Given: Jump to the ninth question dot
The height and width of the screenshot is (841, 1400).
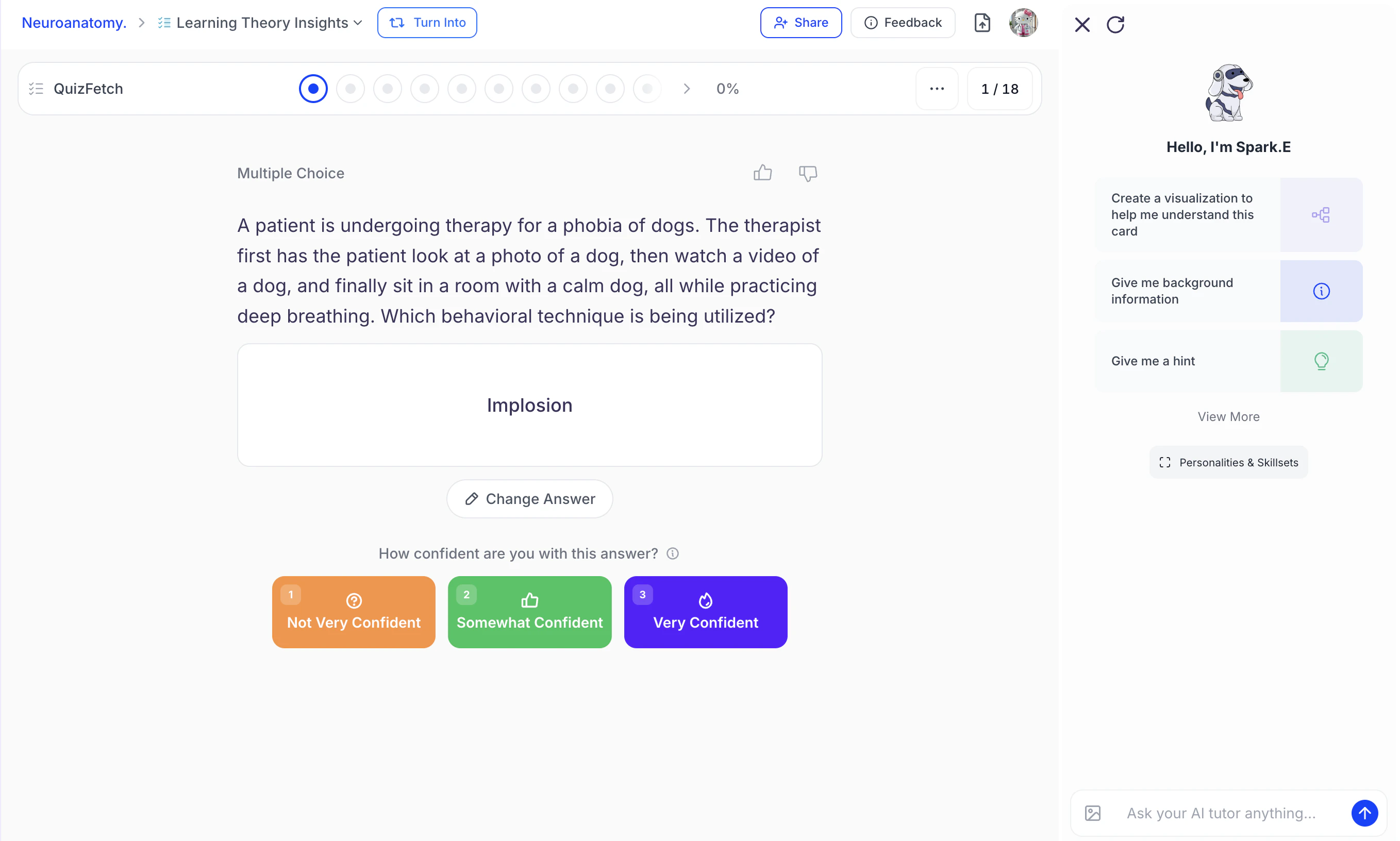Looking at the screenshot, I should [610, 89].
